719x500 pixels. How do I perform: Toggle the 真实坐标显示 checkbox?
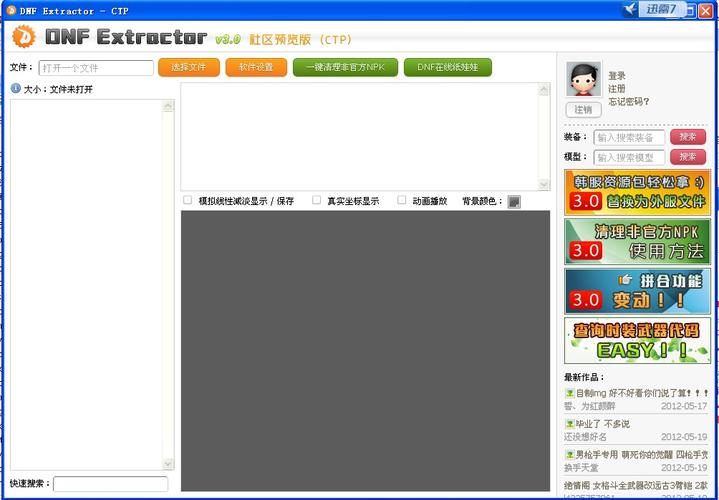point(316,200)
